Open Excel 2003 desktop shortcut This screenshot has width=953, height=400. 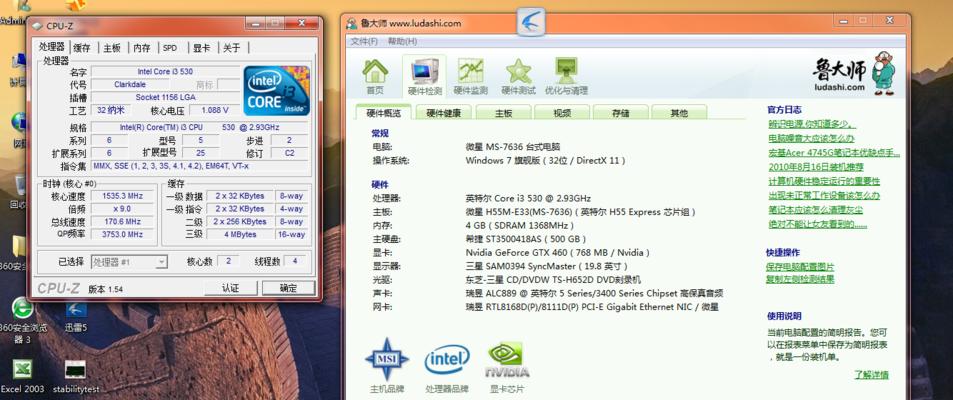(22, 377)
